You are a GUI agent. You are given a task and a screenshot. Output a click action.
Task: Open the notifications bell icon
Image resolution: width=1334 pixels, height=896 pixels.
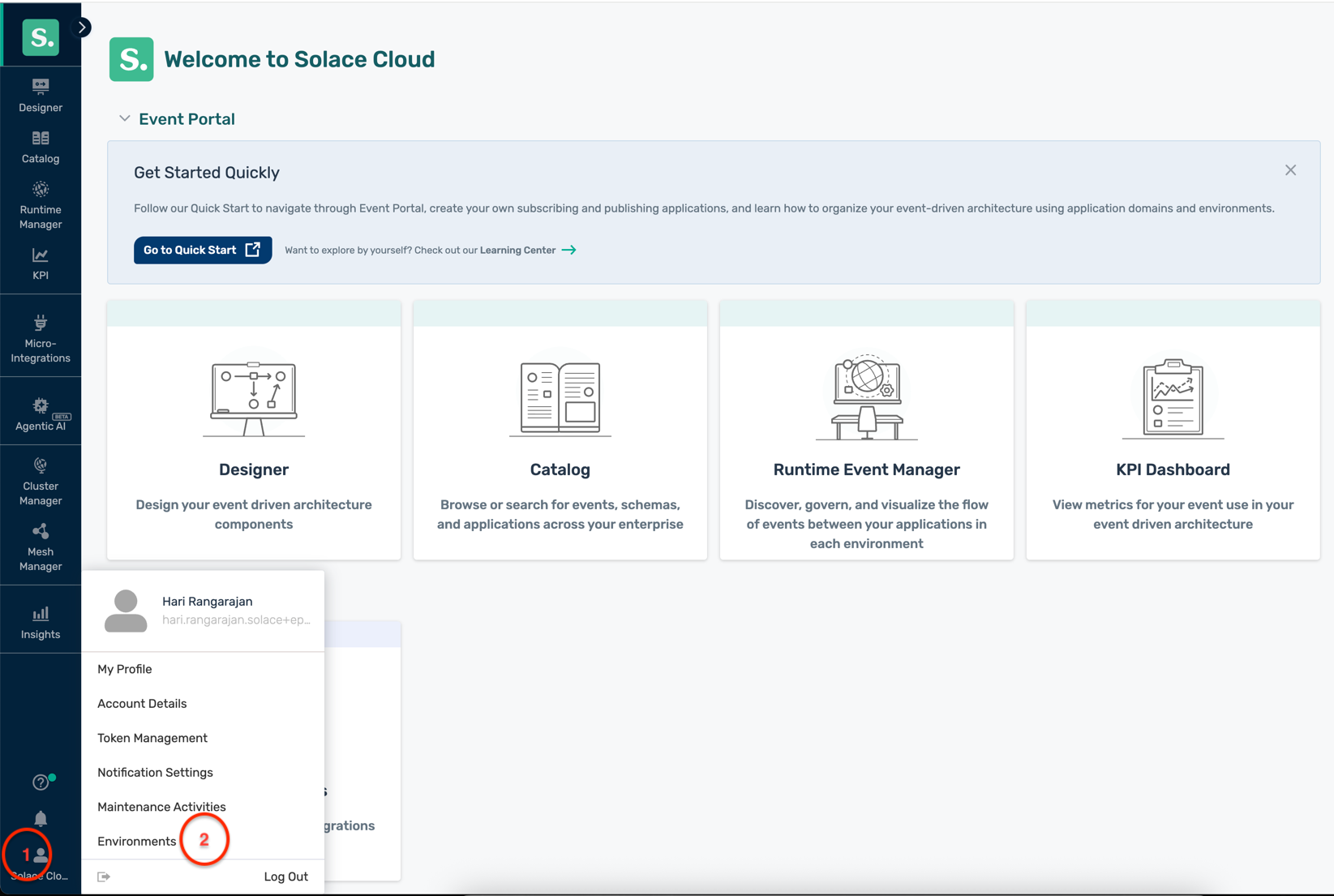coord(40,818)
